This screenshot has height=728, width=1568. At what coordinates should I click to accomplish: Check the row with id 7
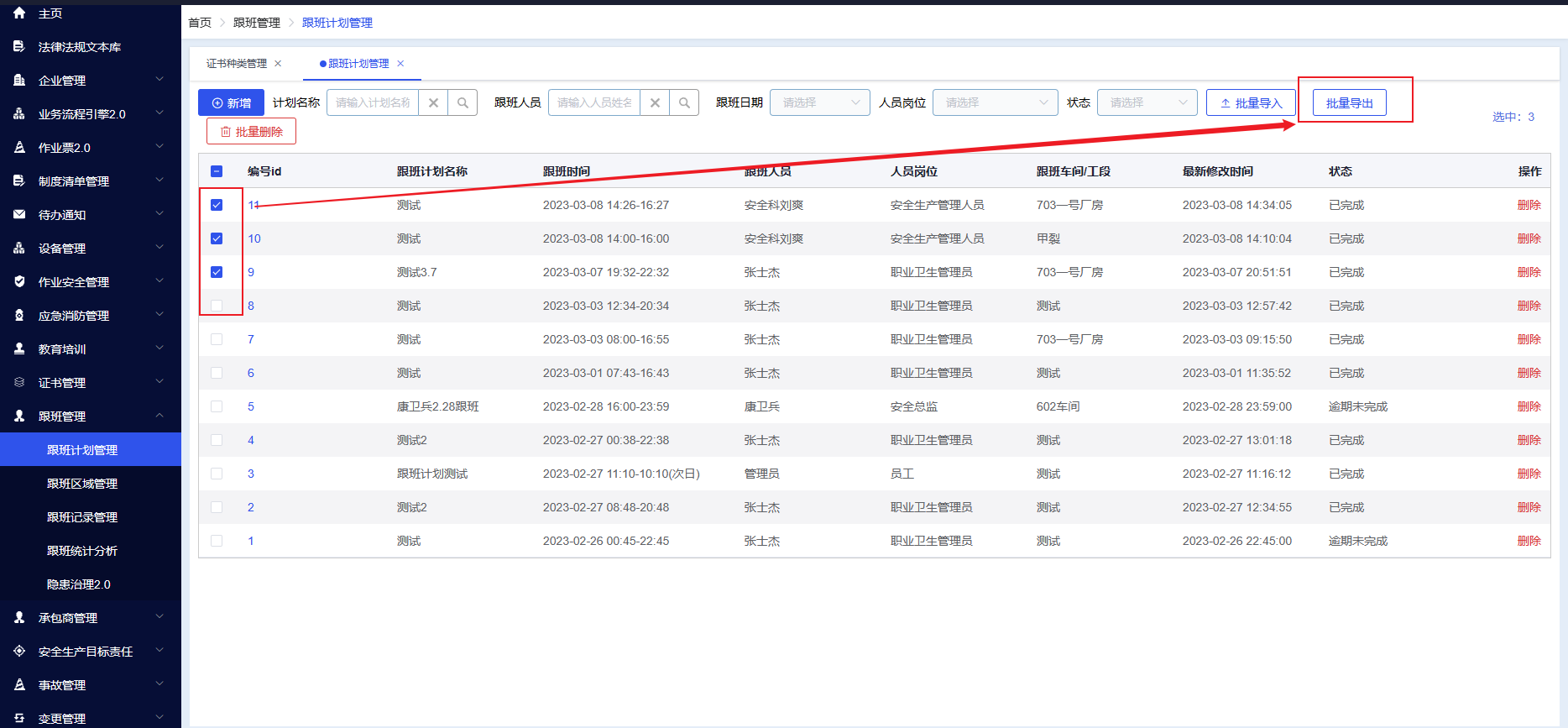click(x=217, y=339)
